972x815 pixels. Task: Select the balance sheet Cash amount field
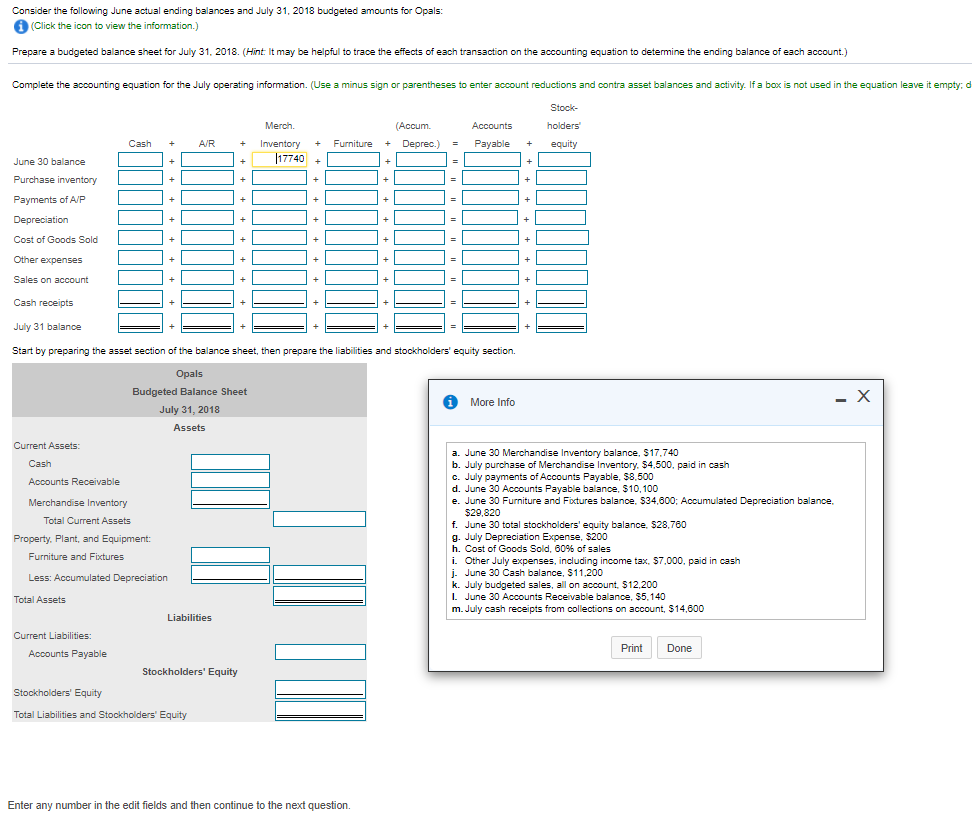[231, 462]
